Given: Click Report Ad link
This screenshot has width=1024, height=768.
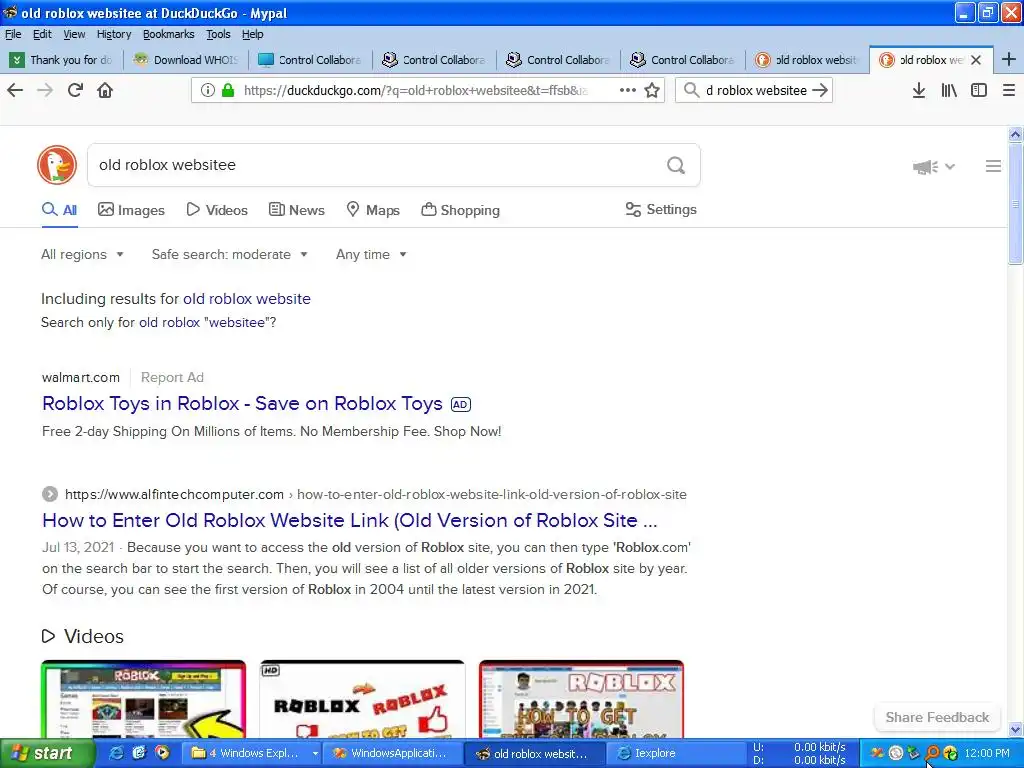Looking at the screenshot, I should (172, 377).
